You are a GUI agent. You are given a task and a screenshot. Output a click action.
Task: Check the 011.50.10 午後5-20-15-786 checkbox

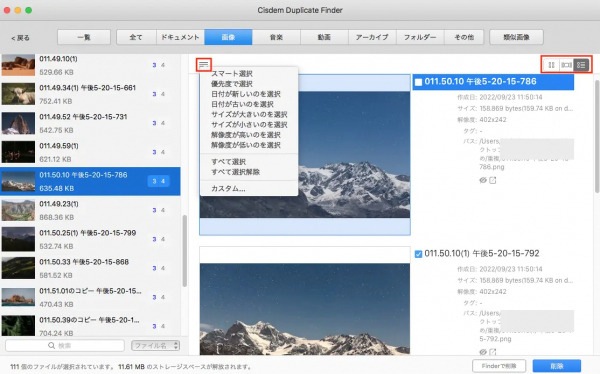coord(419,82)
